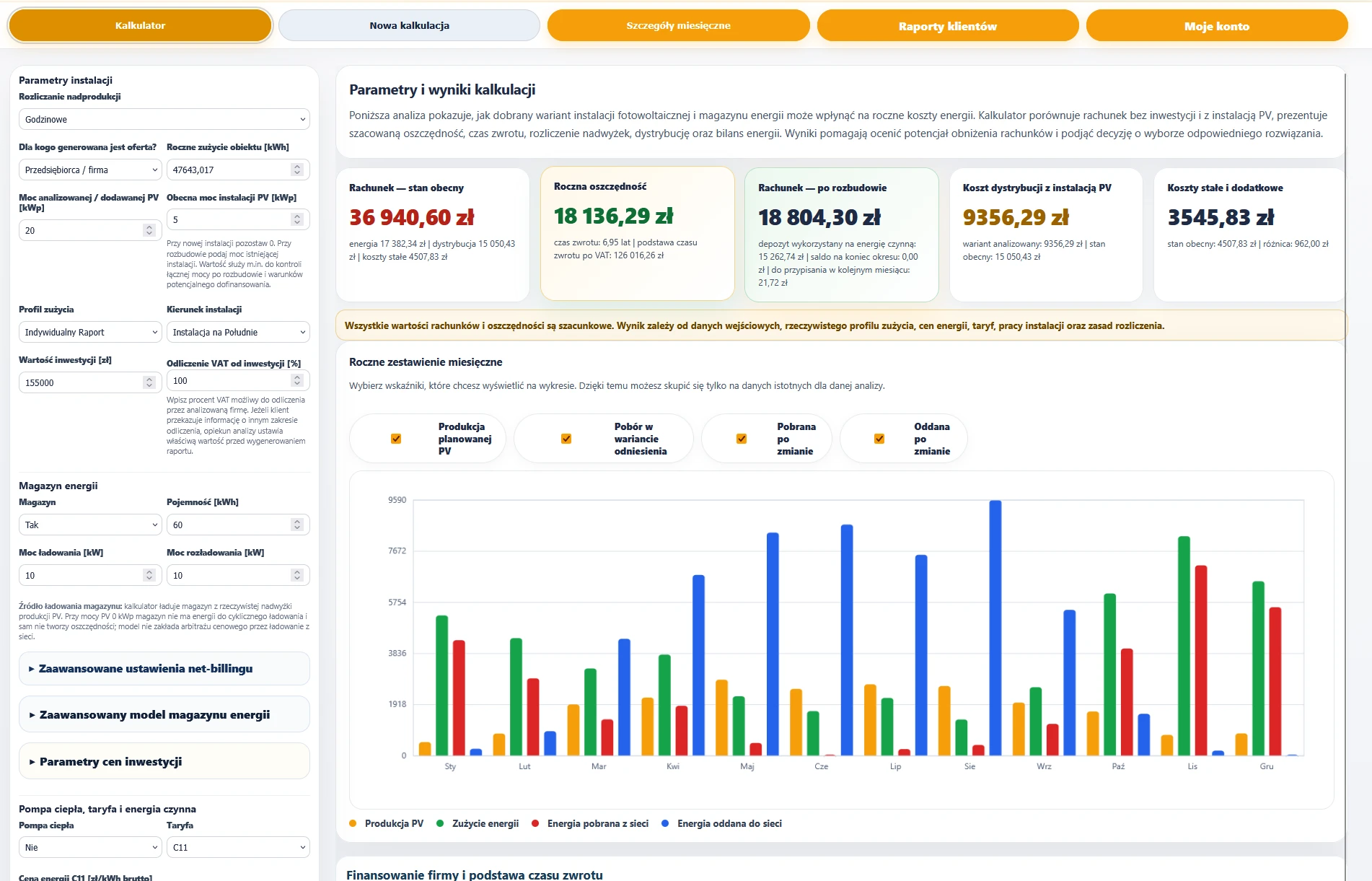Click stepper arrows of Moc ładowania field
Image resolution: width=1372 pixels, height=881 pixels.
(x=149, y=575)
